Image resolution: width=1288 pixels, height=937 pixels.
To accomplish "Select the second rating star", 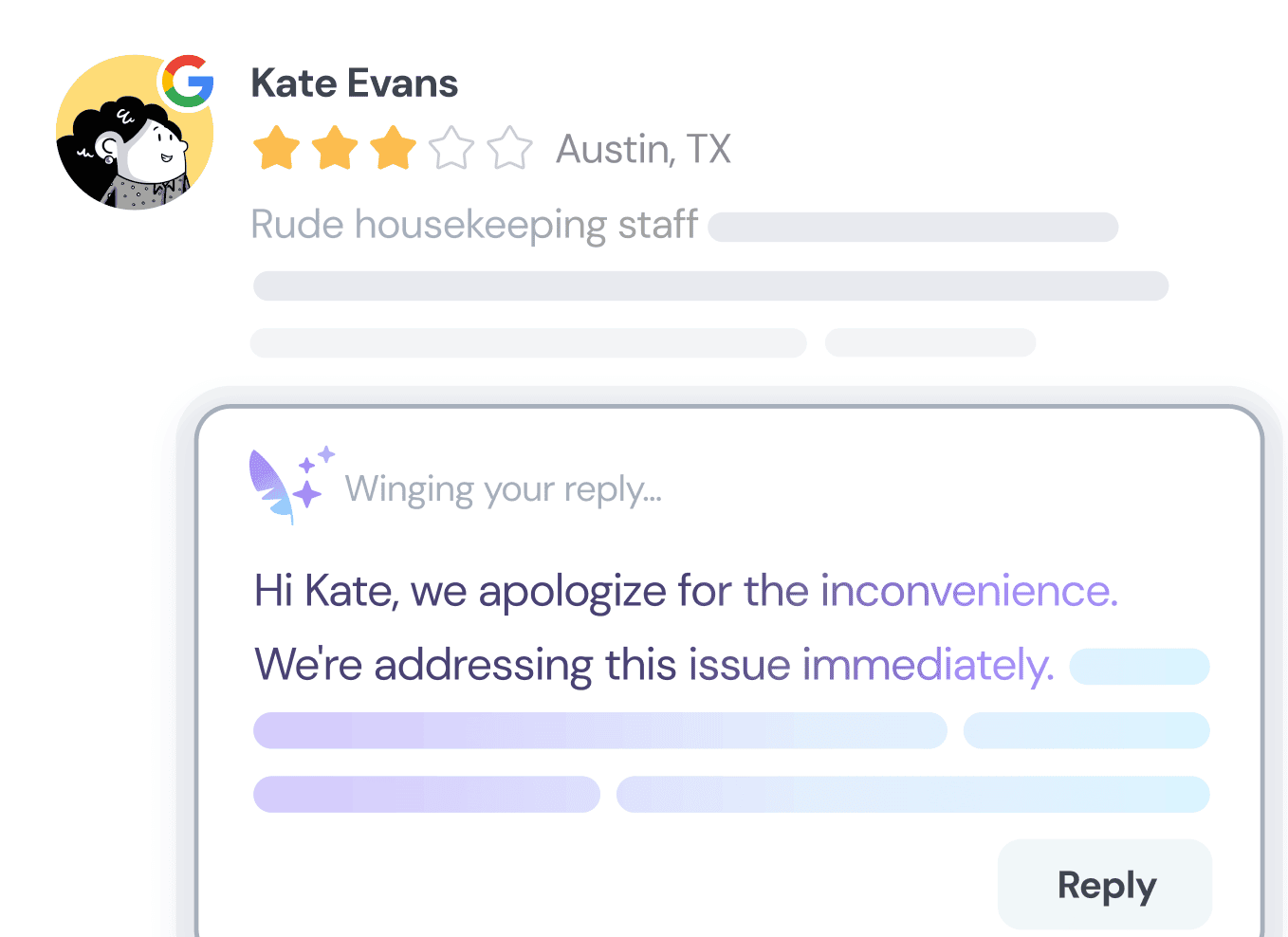I will click(336, 149).
